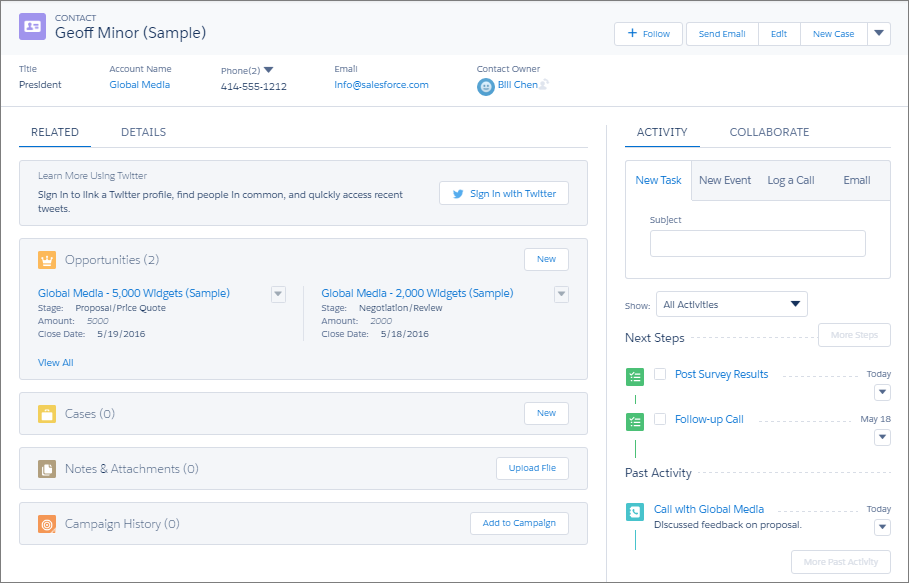Click the Subject input field
The width and height of the screenshot is (909, 583).
coord(758,243)
